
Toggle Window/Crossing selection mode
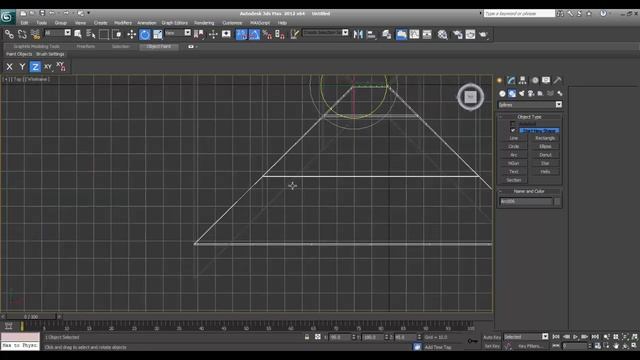pos(117,34)
